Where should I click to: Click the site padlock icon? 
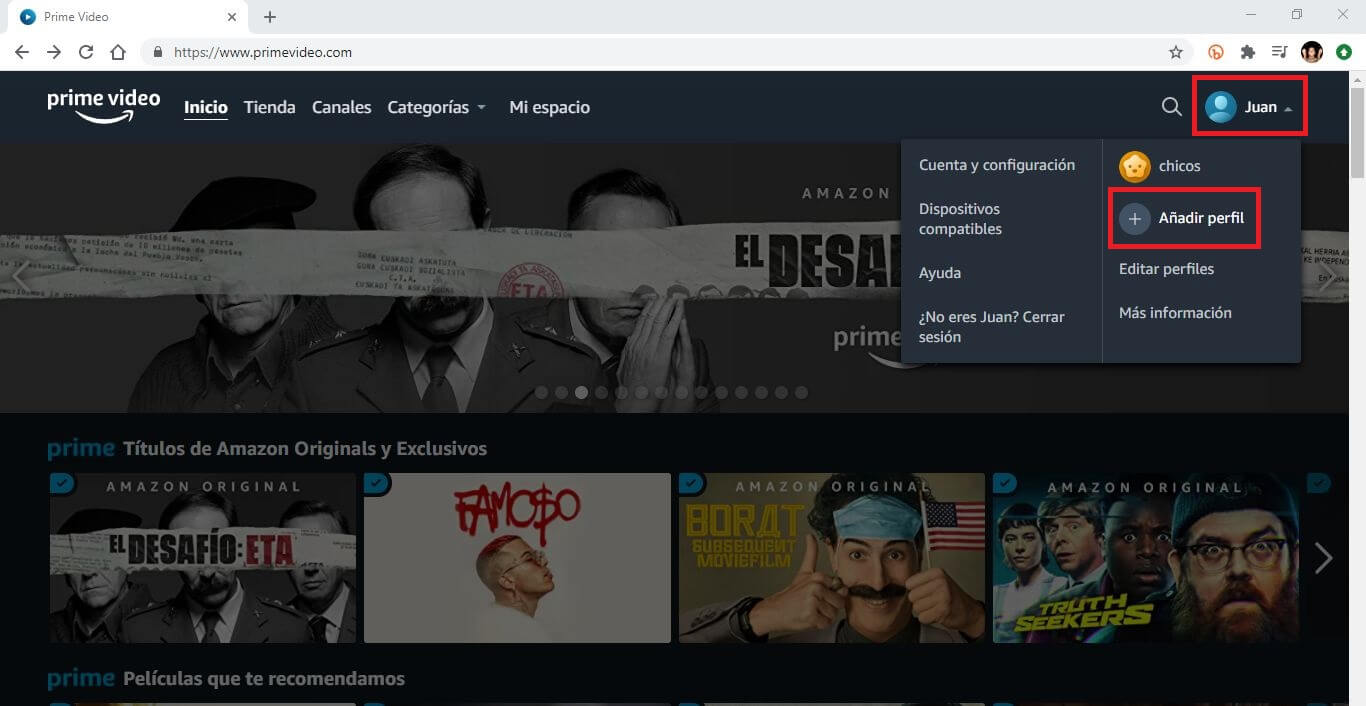tap(158, 52)
